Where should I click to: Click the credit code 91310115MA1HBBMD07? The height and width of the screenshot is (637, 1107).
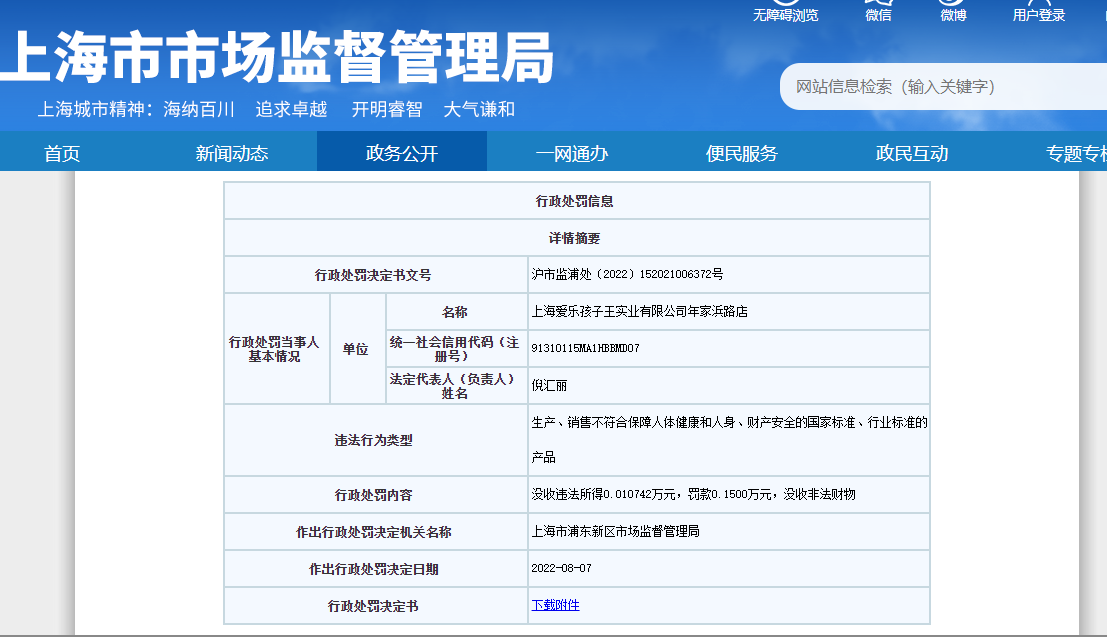point(585,348)
